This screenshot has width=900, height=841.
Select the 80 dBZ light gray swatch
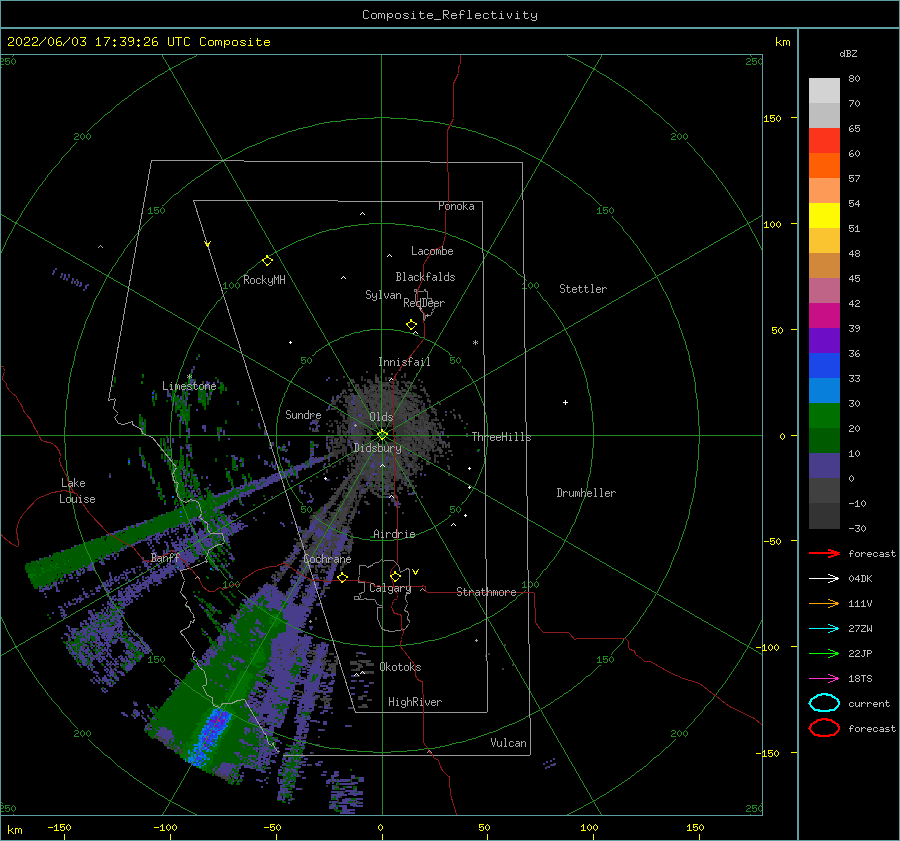pos(824,90)
